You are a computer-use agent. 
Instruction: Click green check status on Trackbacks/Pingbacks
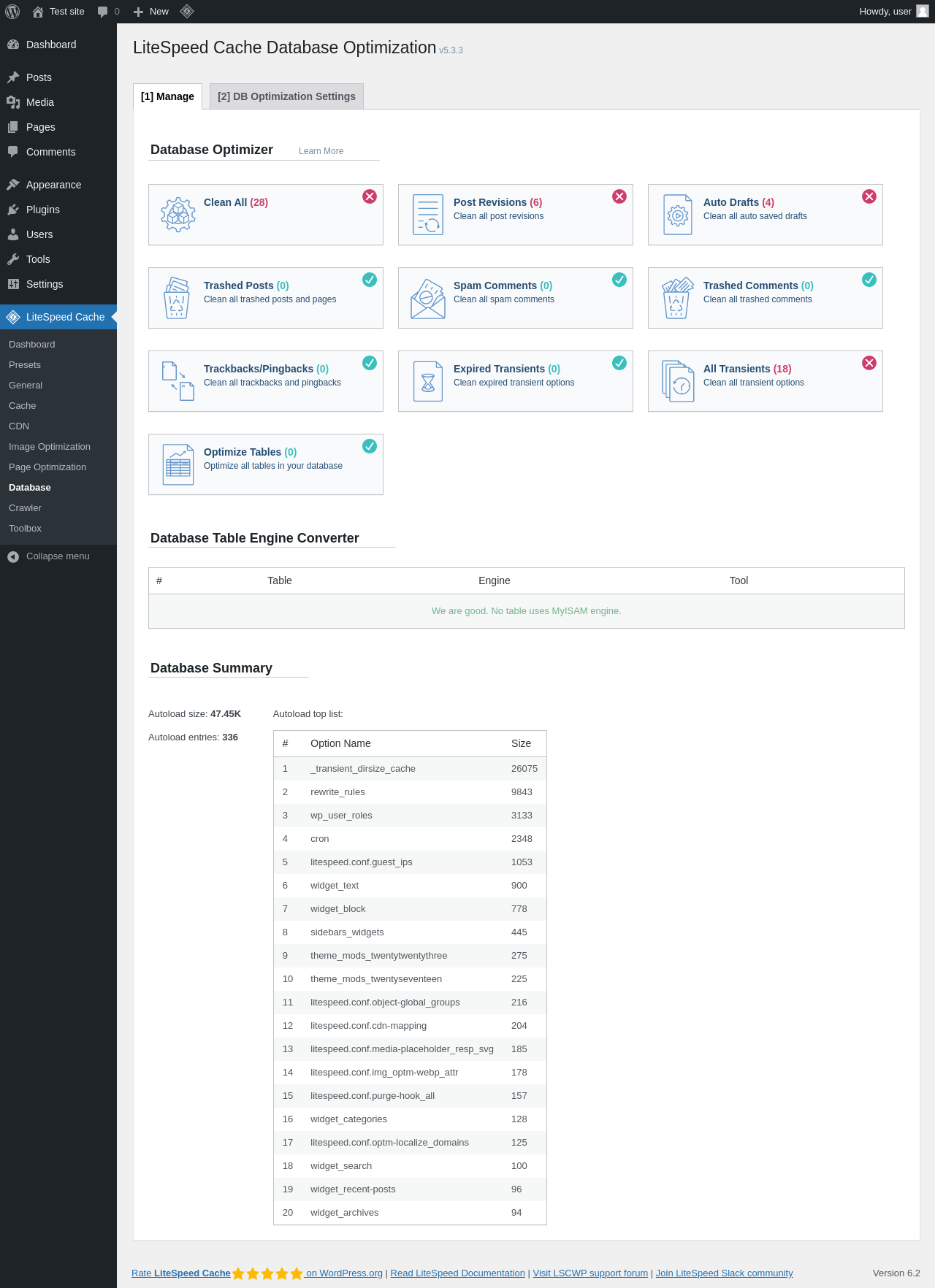point(370,363)
